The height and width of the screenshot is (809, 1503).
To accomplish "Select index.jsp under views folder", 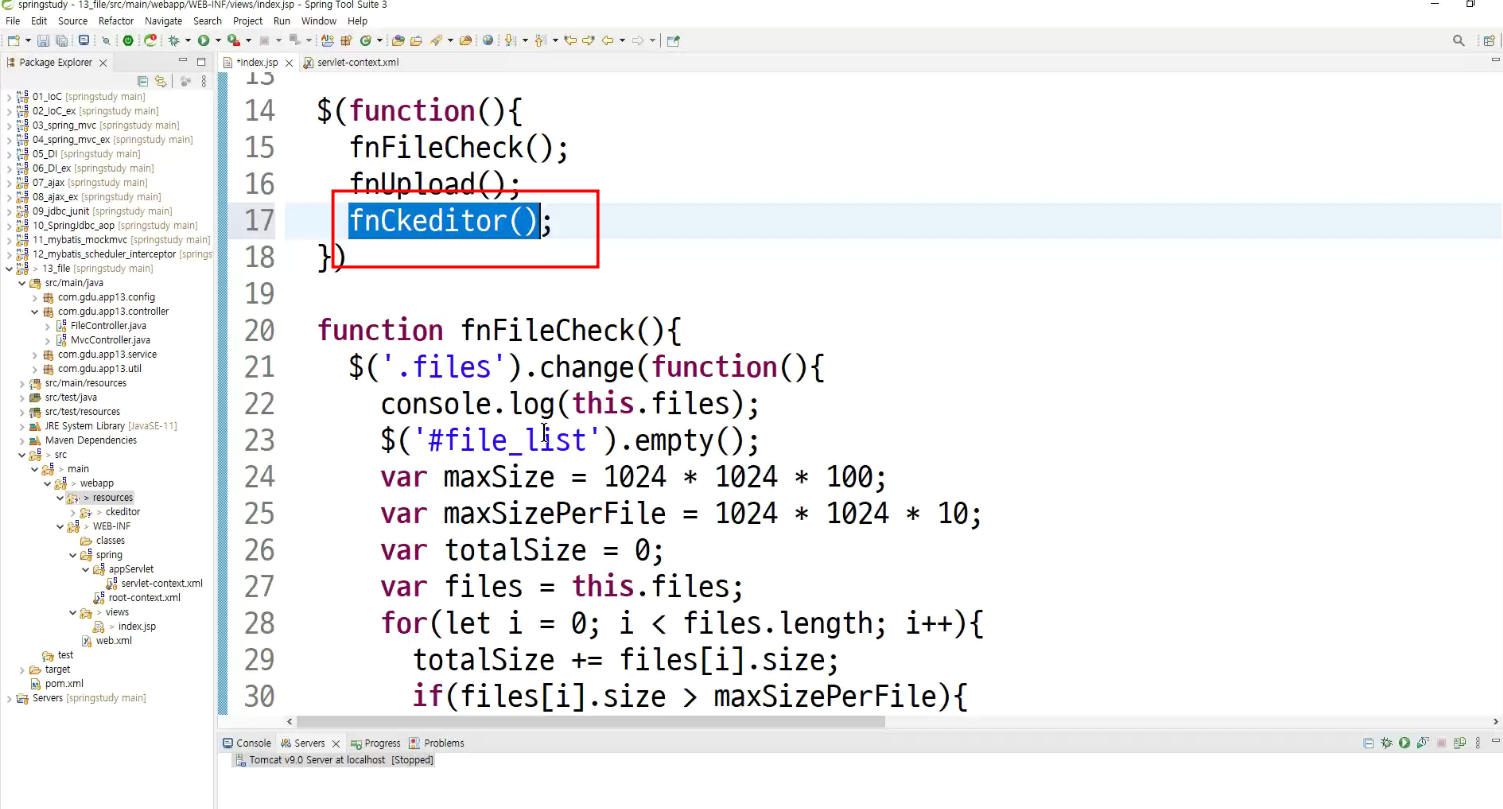I will pyautogui.click(x=137, y=626).
